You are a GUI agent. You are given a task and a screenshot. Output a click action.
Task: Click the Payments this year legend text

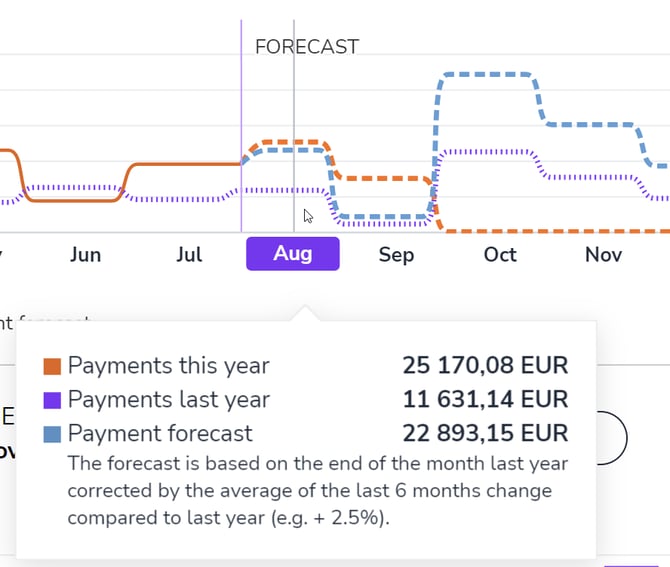(169, 366)
